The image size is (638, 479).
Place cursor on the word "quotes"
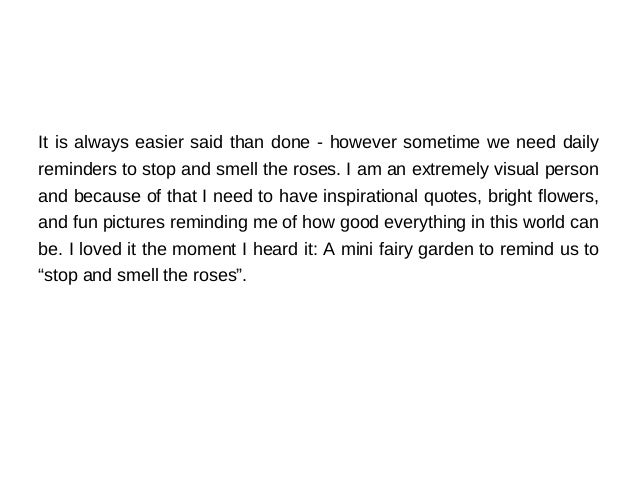tap(450, 197)
